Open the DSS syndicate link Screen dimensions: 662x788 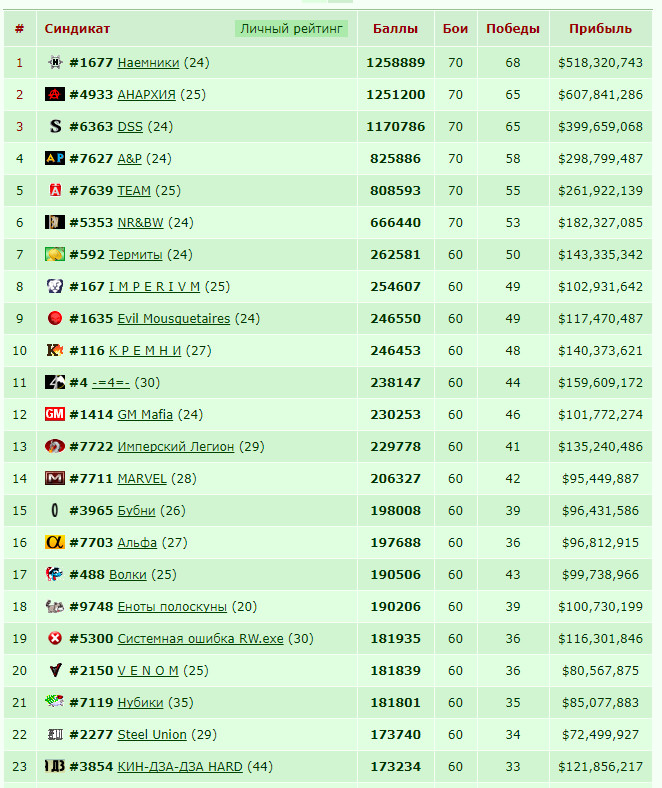point(130,127)
